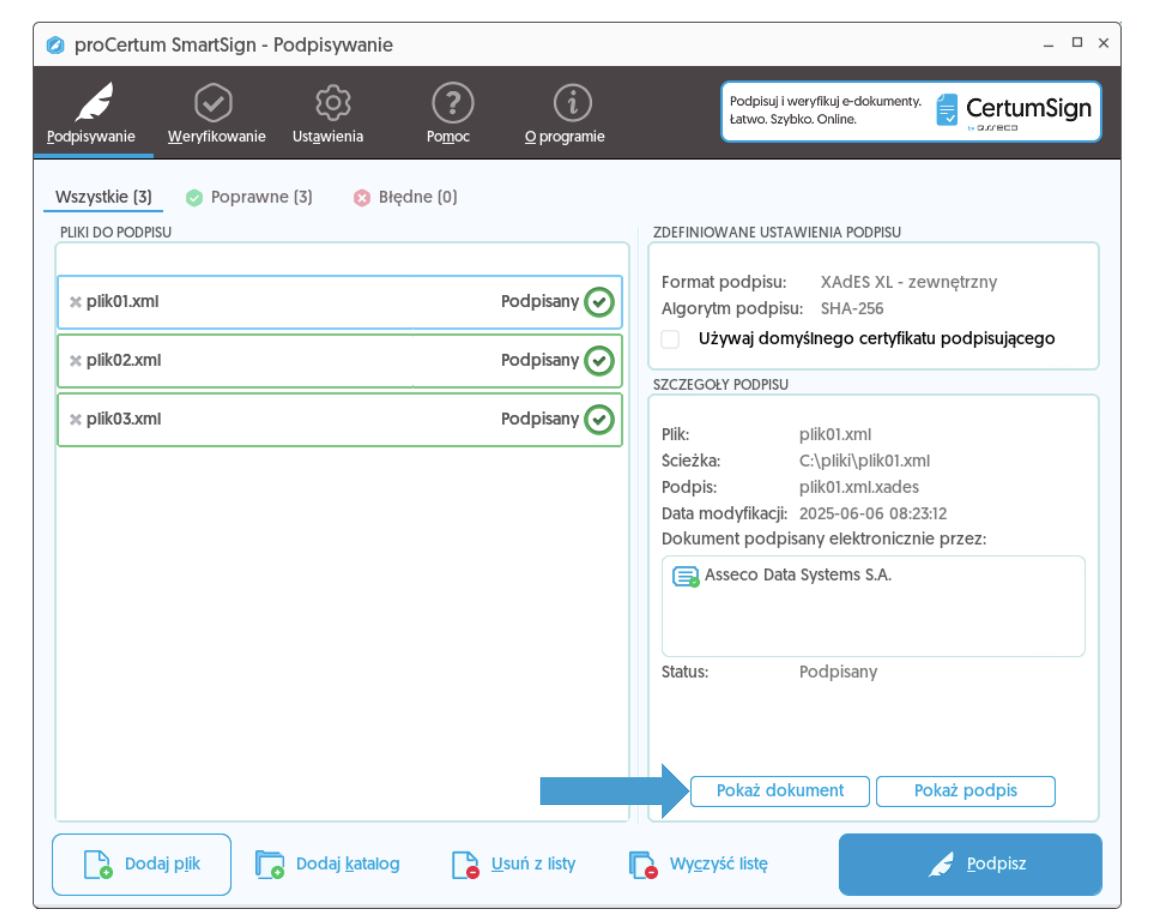This screenshot has height=924, width=1162.
Task: Remove plik01.xml using its x icon
Action: point(75,302)
